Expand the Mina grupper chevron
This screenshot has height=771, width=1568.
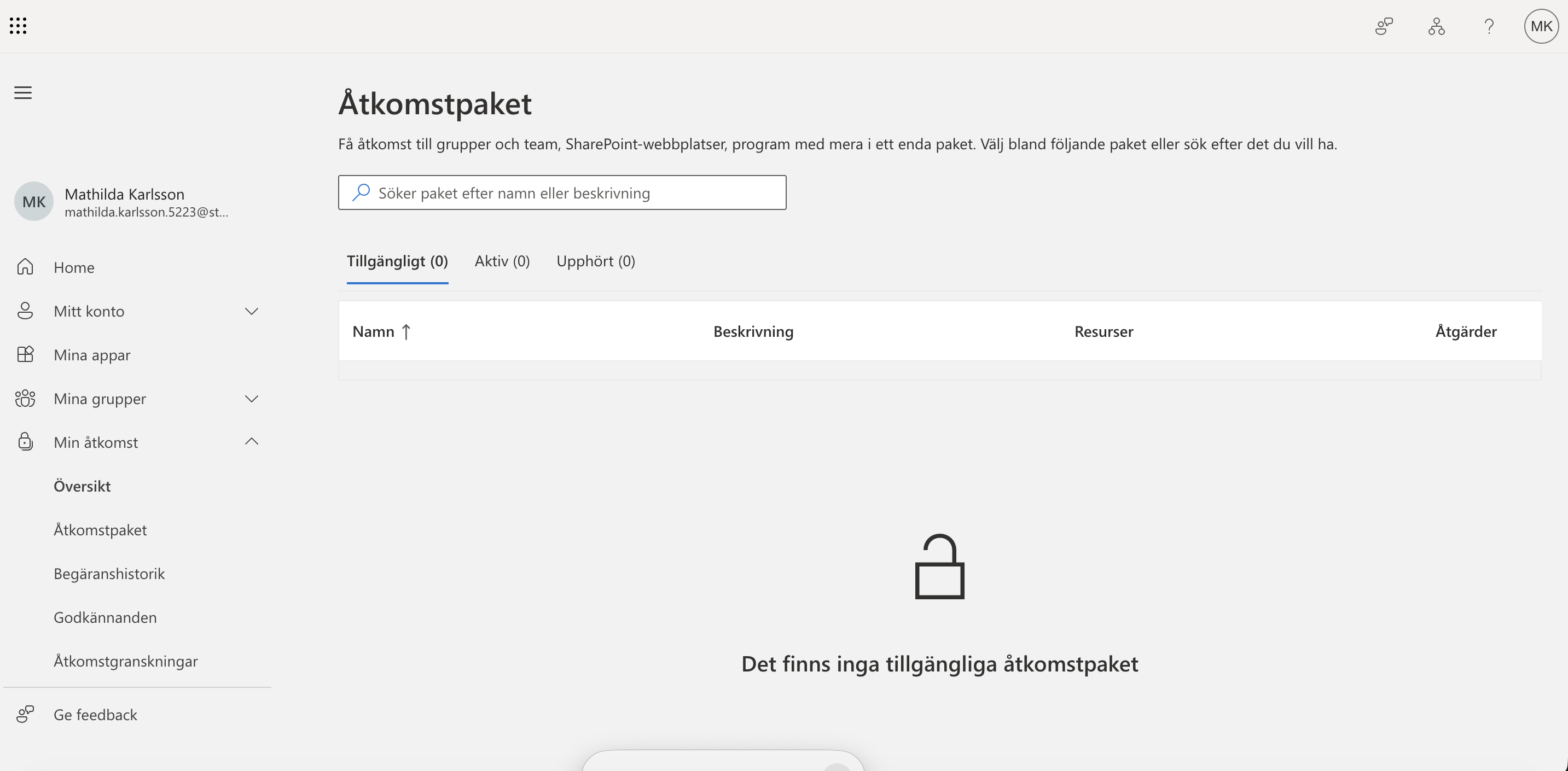pyautogui.click(x=251, y=399)
